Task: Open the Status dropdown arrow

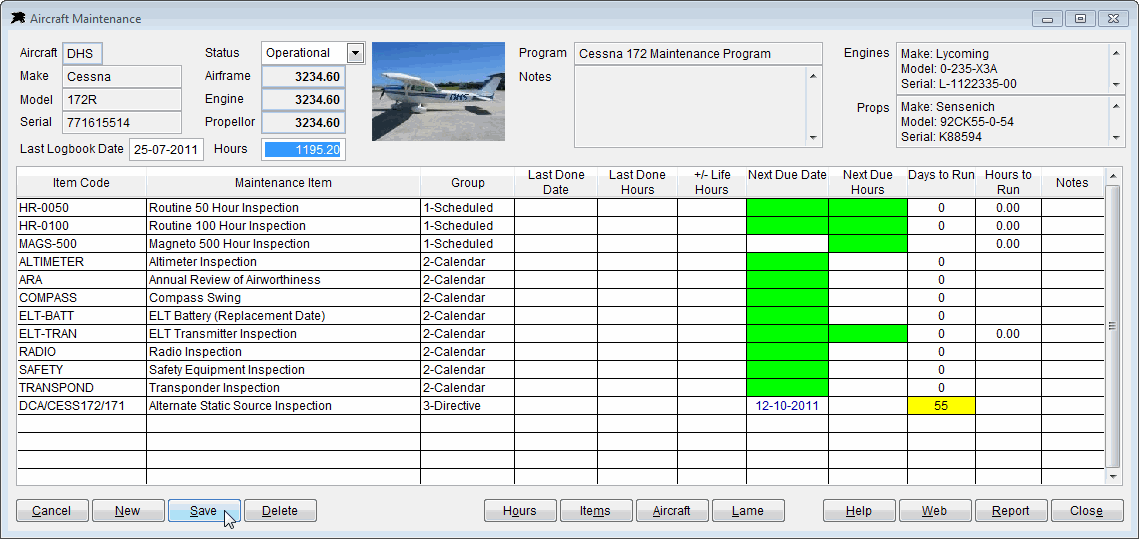Action: [x=354, y=53]
